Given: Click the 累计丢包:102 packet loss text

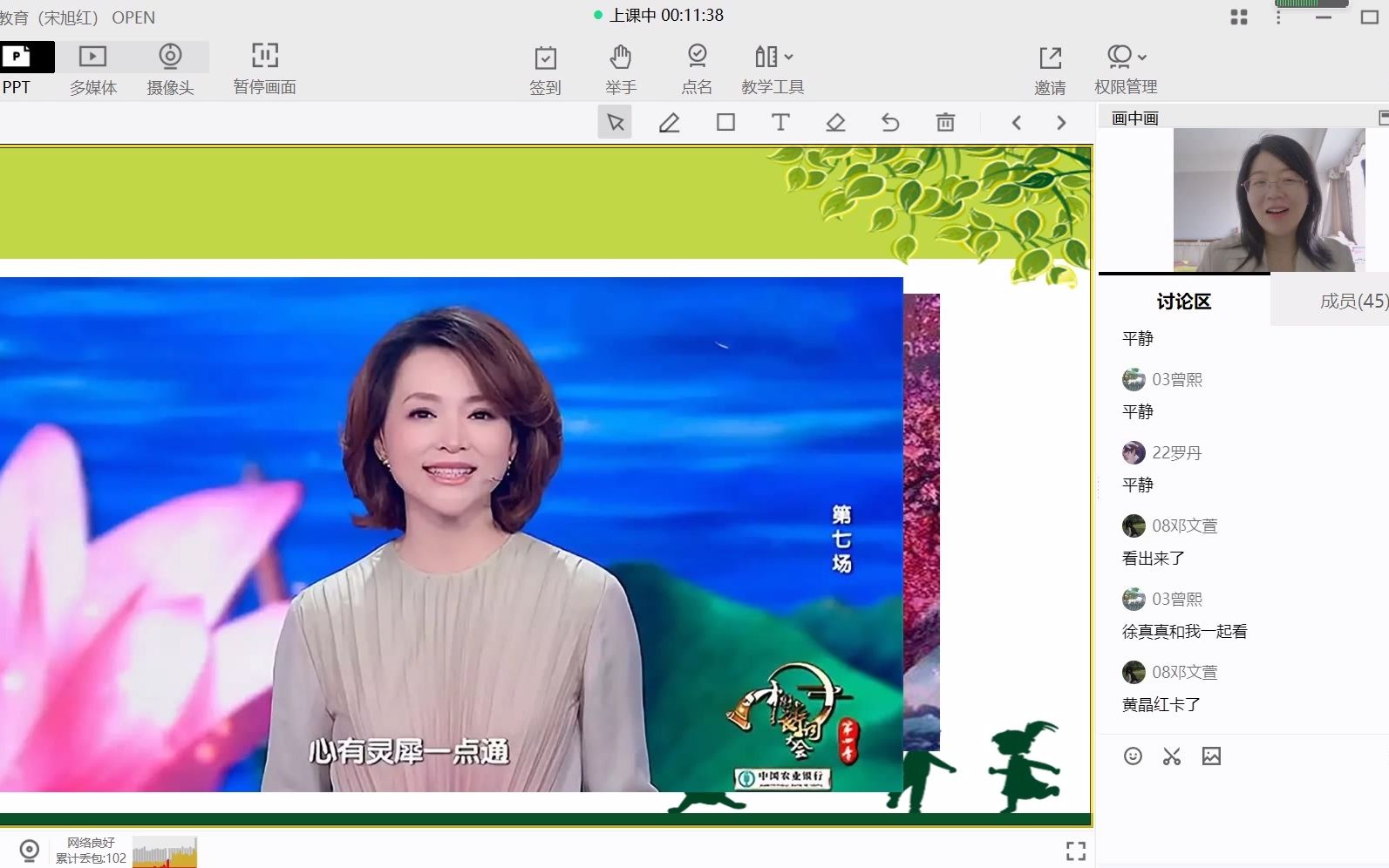Looking at the screenshot, I should [x=91, y=858].
